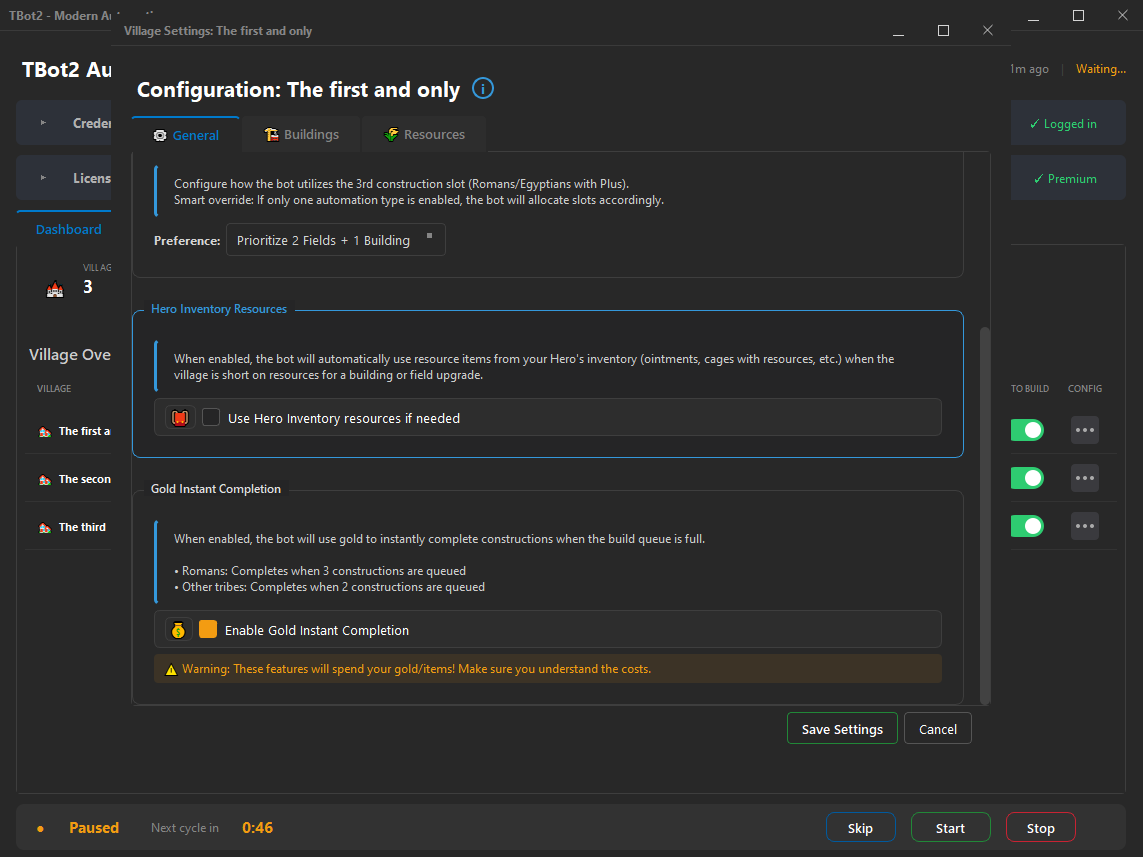Click the blue info icon beside Configuration title
This screenshot has height=857, width=1143.
[x=482, y=89]
